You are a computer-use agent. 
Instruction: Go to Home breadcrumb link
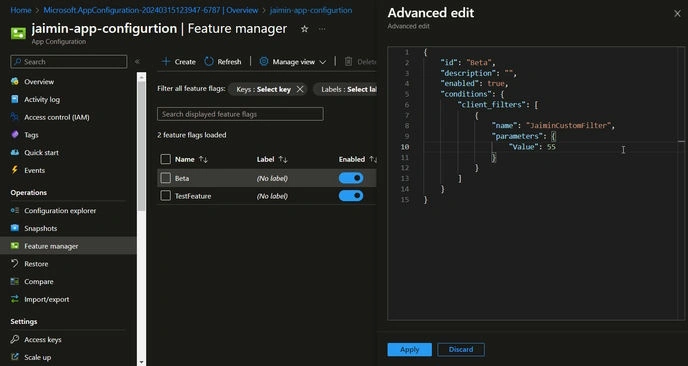[x=21, y=10]
